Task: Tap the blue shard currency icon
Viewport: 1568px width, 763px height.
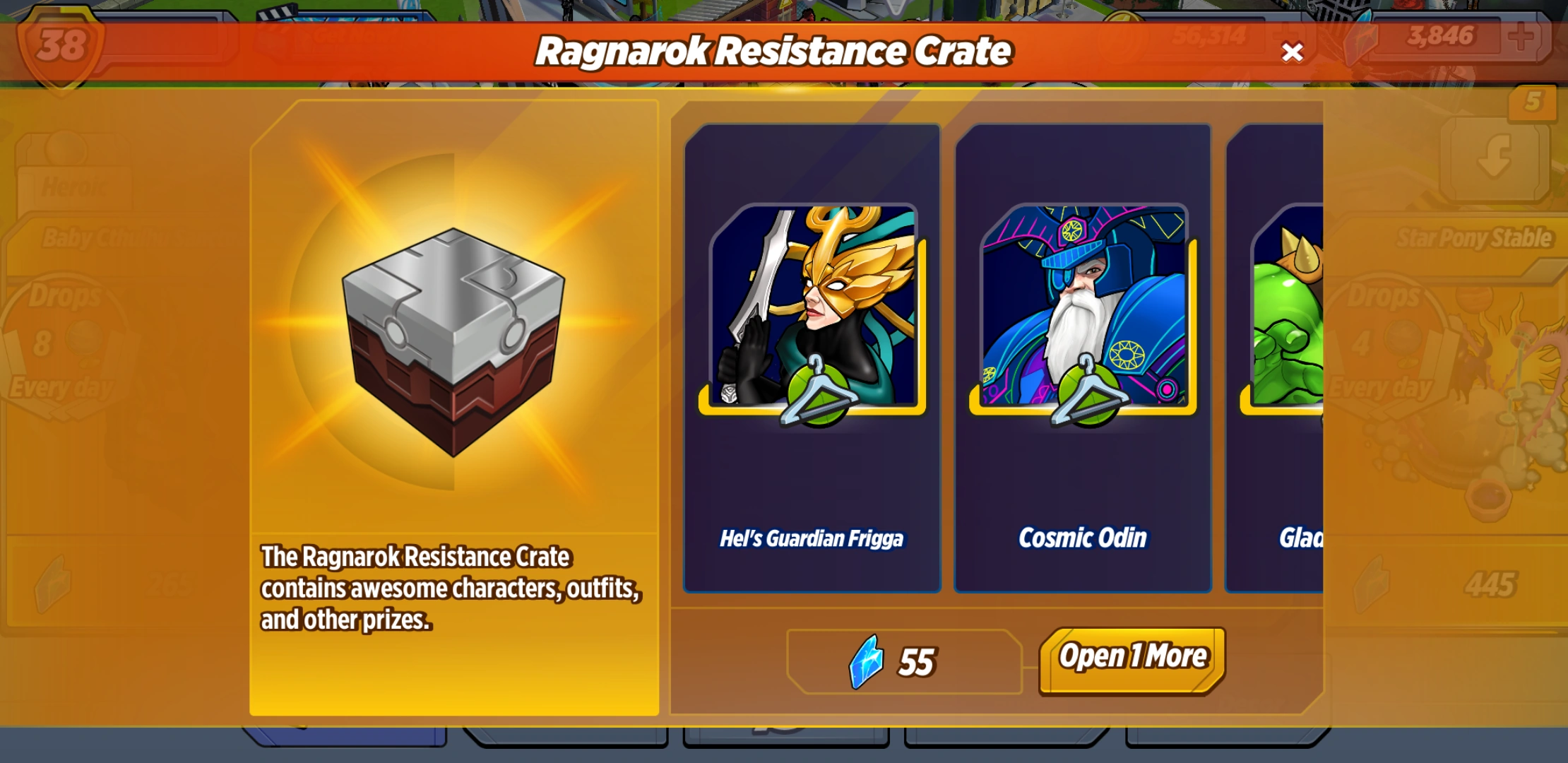Action: (866, 662)
